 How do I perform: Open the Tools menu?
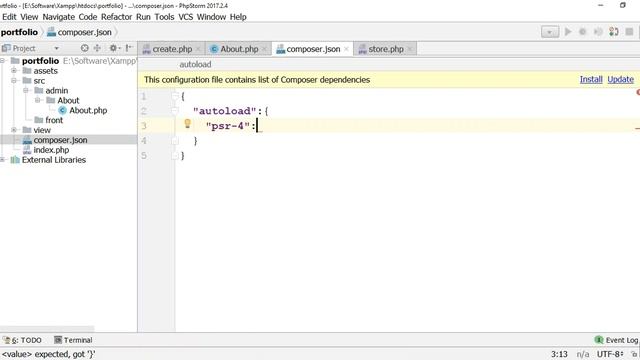pyautogui.click(x=164, y=17)
